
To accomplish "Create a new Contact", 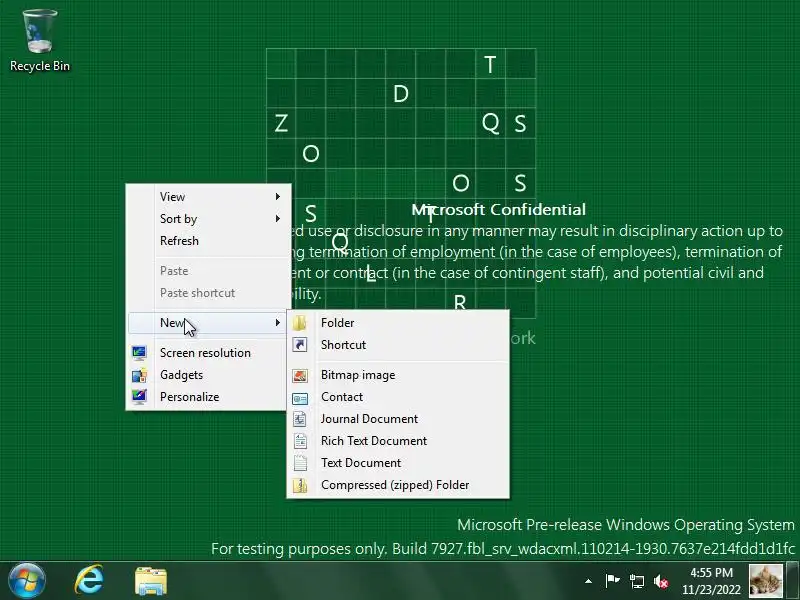I will [x=398, y=397].
